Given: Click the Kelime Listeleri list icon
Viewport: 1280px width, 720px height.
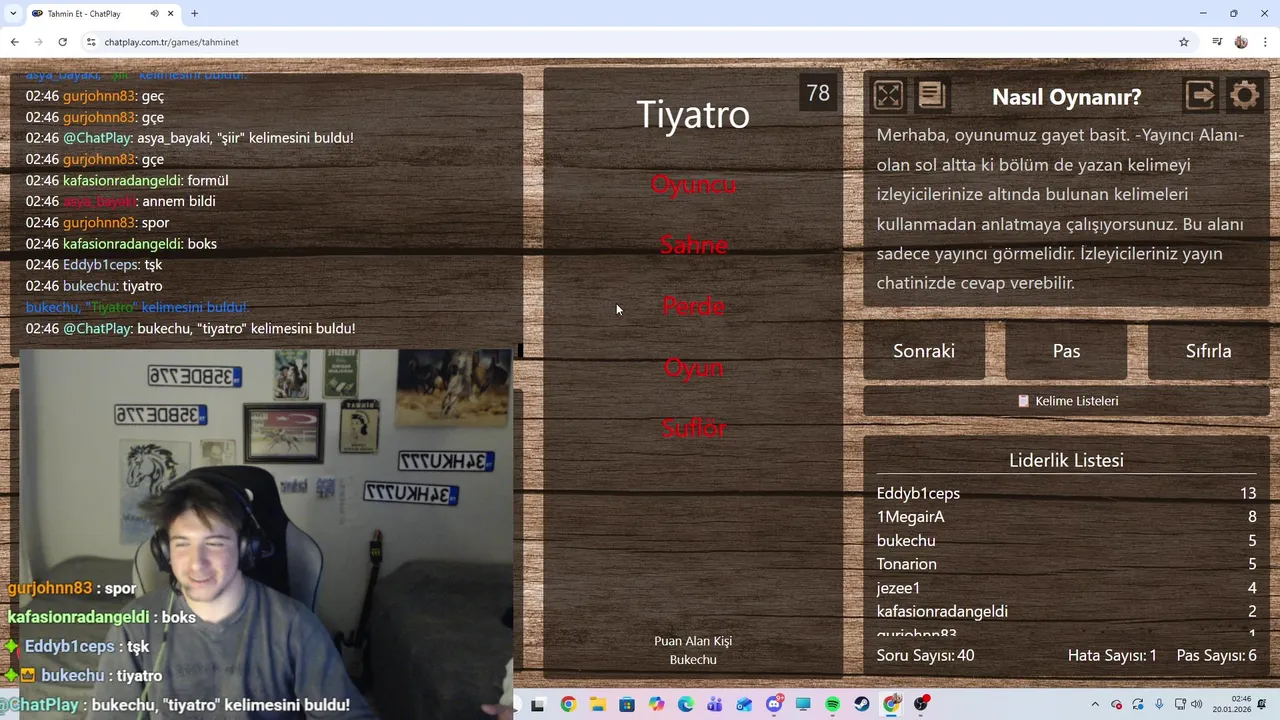Looking at the screenshot, I should pos(1023,401).
